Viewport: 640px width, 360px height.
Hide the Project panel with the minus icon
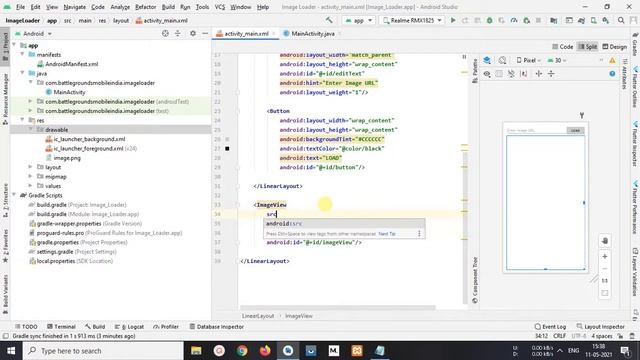pyautogui.click(x=205, y=33)
